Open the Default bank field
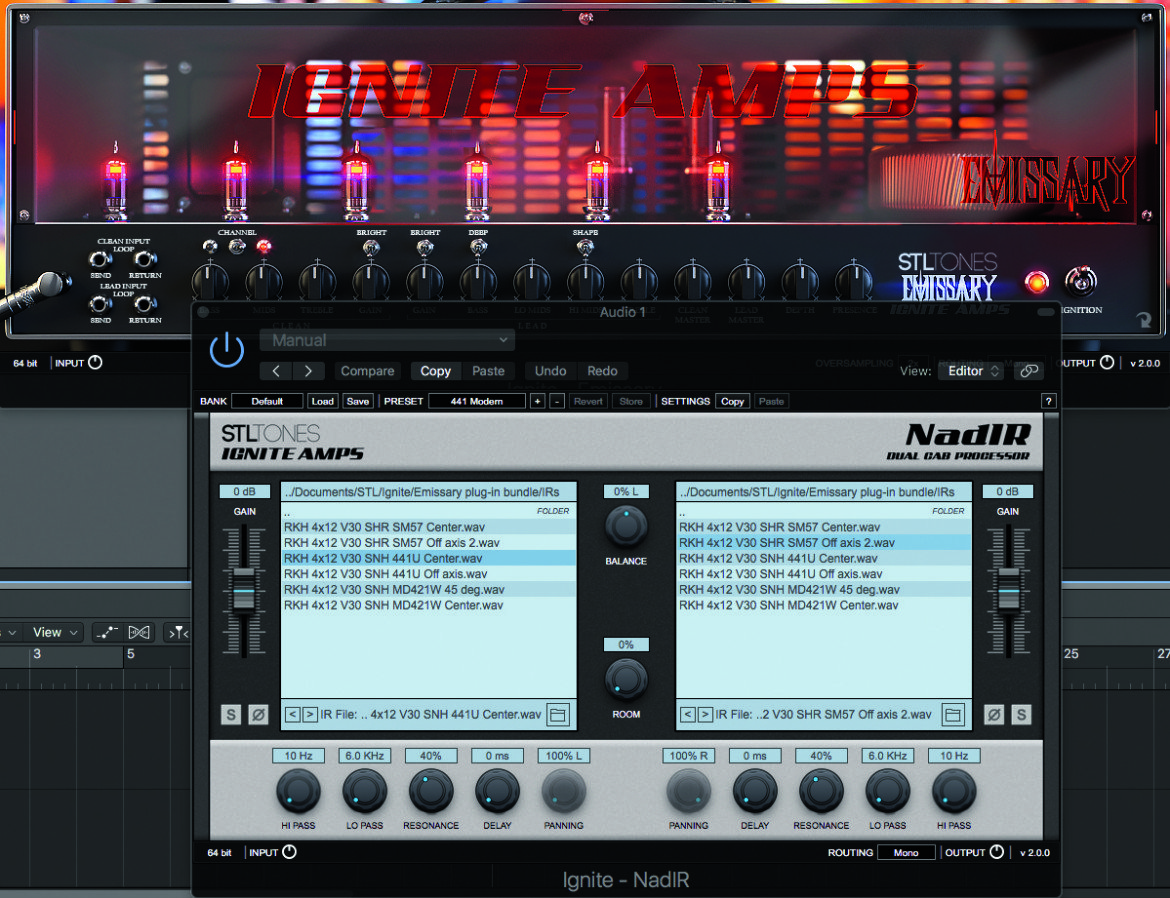Image resolution: width=1170 pixels, height=898 pixels. click(x=267, y=402)
